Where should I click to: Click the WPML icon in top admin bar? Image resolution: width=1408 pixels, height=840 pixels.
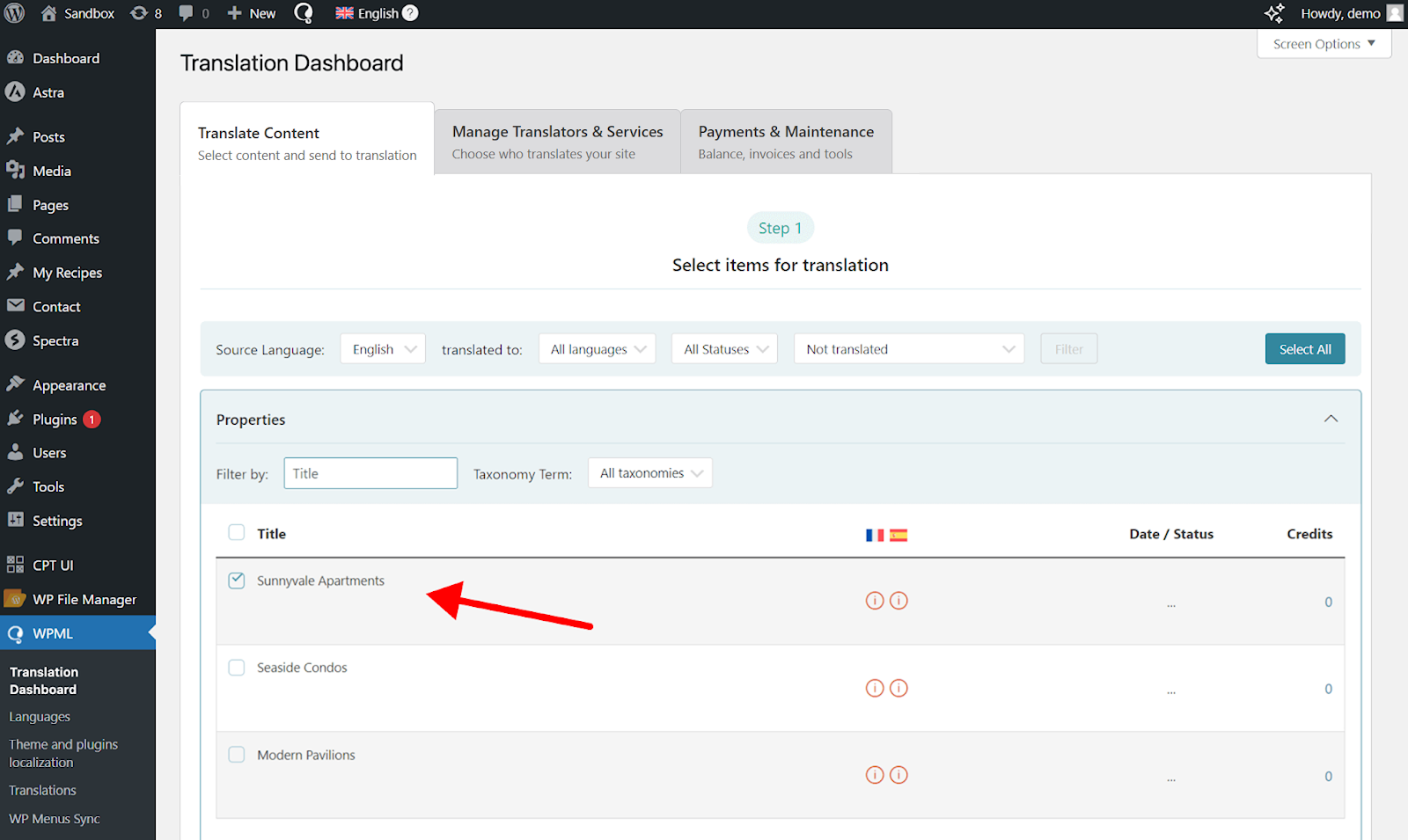pos(304,13)
